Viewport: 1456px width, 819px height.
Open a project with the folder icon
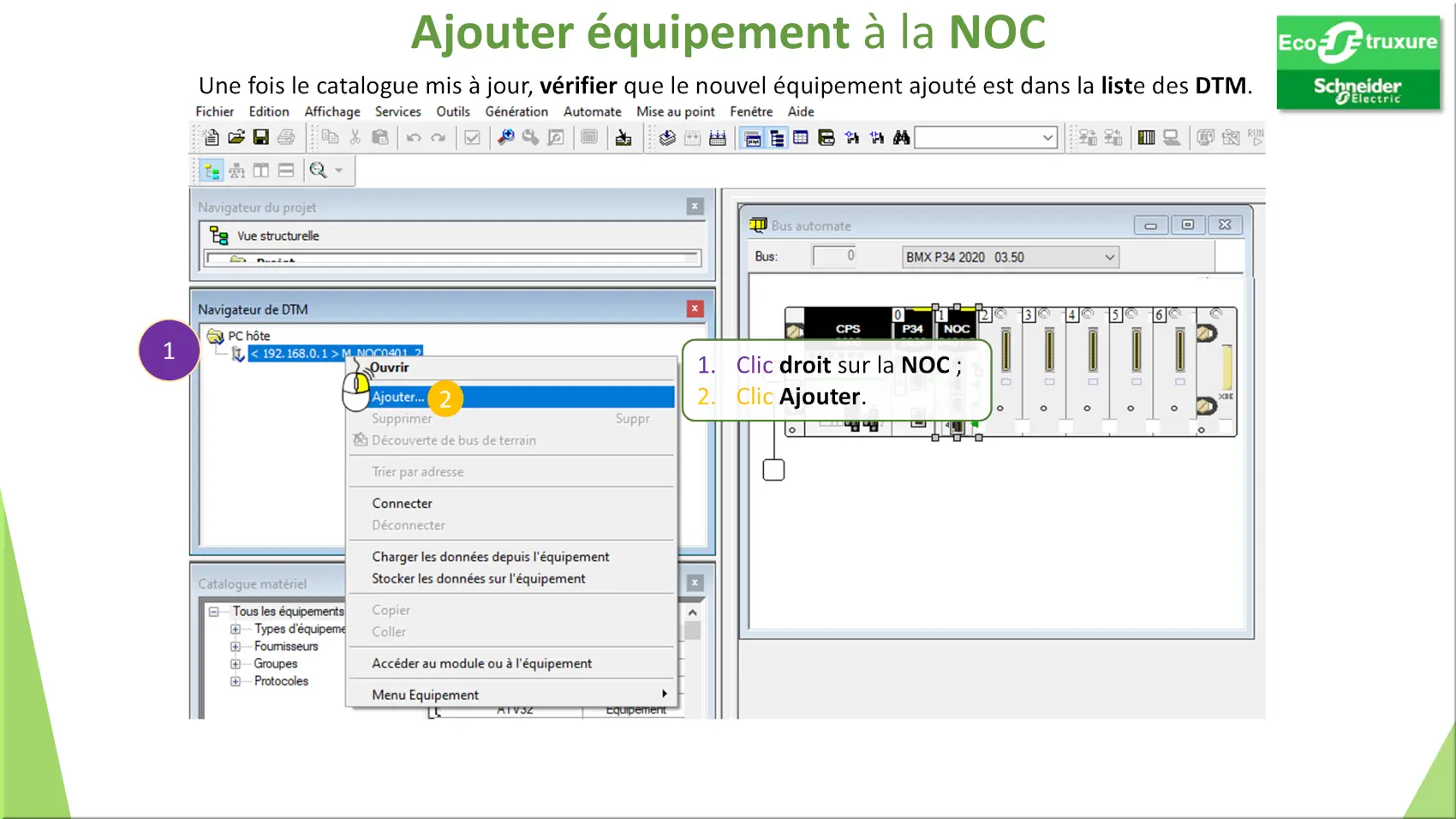(x=236, y=137)
